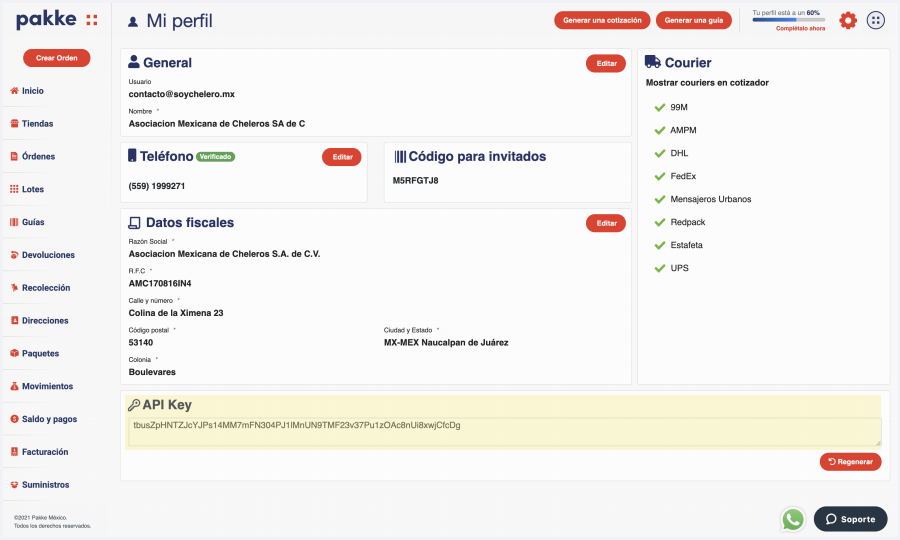Image resolution: width=900 pixels, height=540 pixels.
Task: Open WhatsApp chat icon
Action: click(793, 519)
